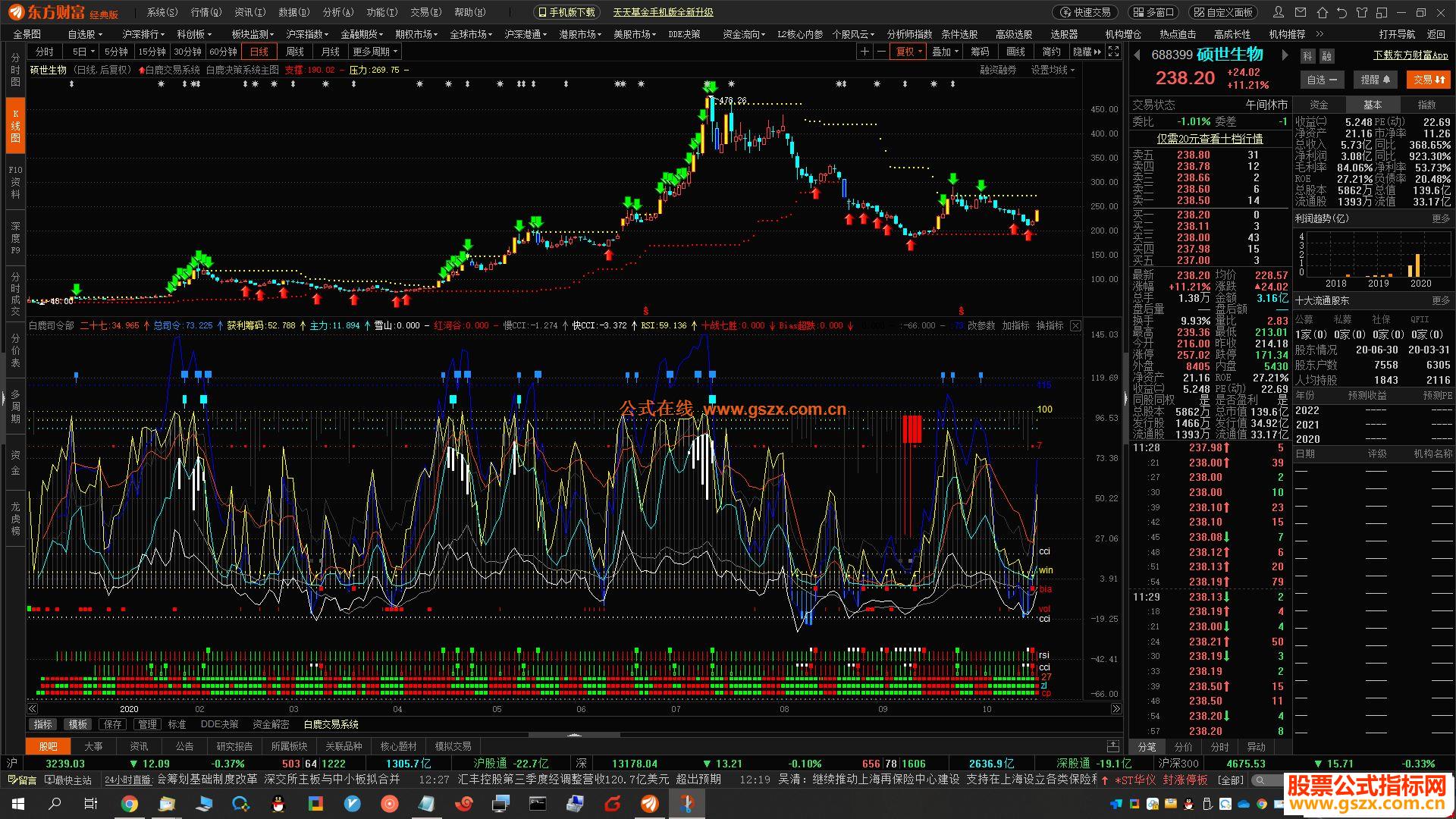Go to the next stock with the right arrow
The height and width of the screenshot is (819, 1456).
click(x=1285, y=55)
